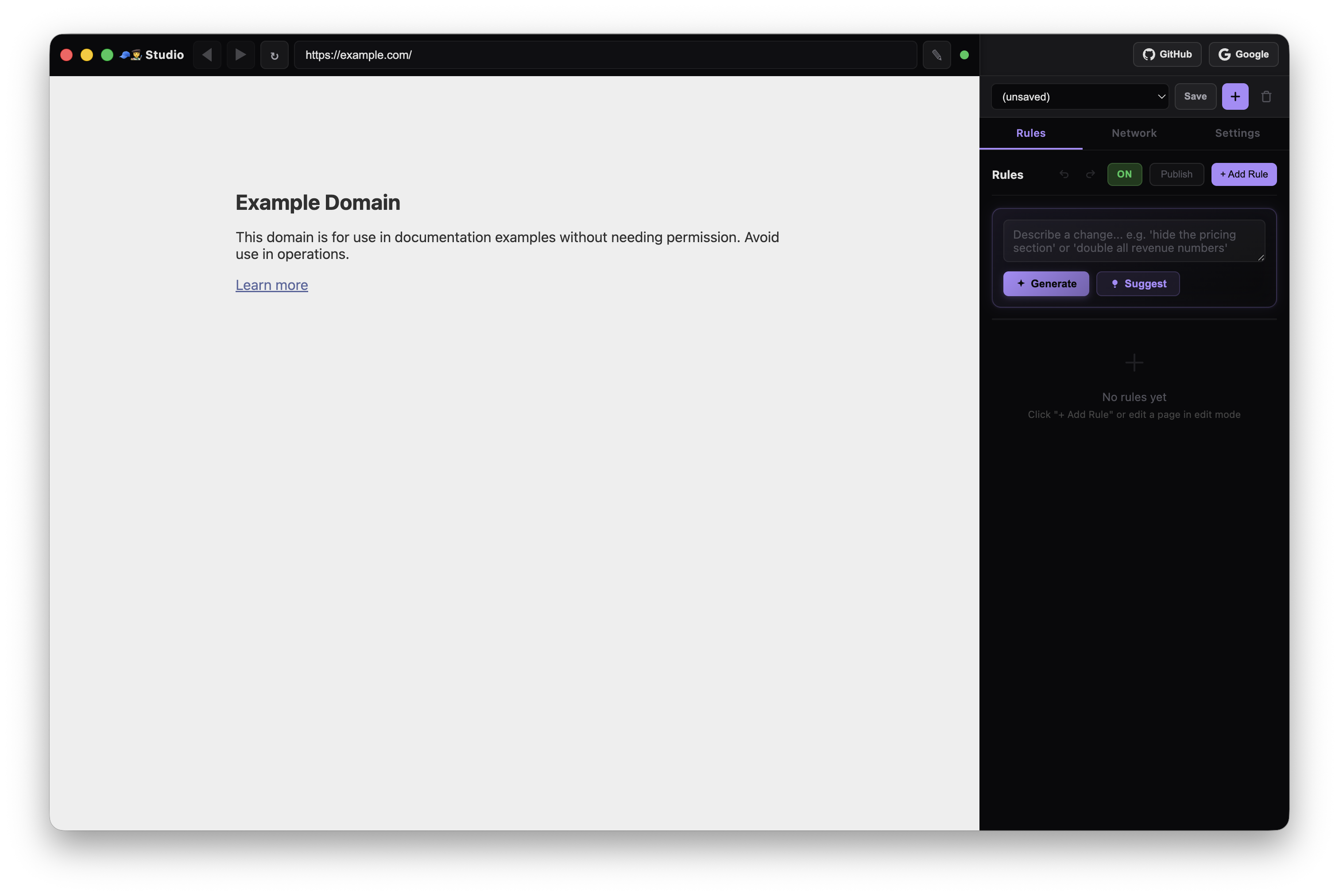Delete the current profile with the trash icon

(1267, 97)
